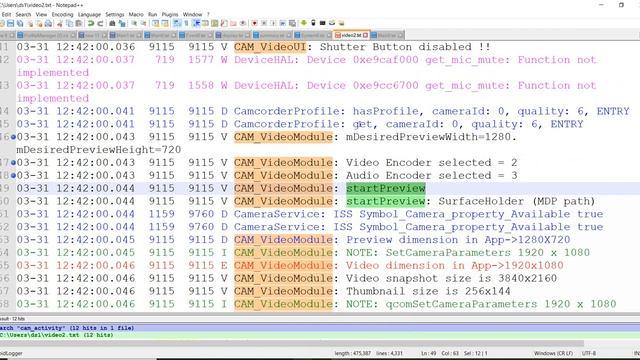The height and width of the screenshot is (360, 640).
Task: Open the Settings menu
Action: (115, 14)
